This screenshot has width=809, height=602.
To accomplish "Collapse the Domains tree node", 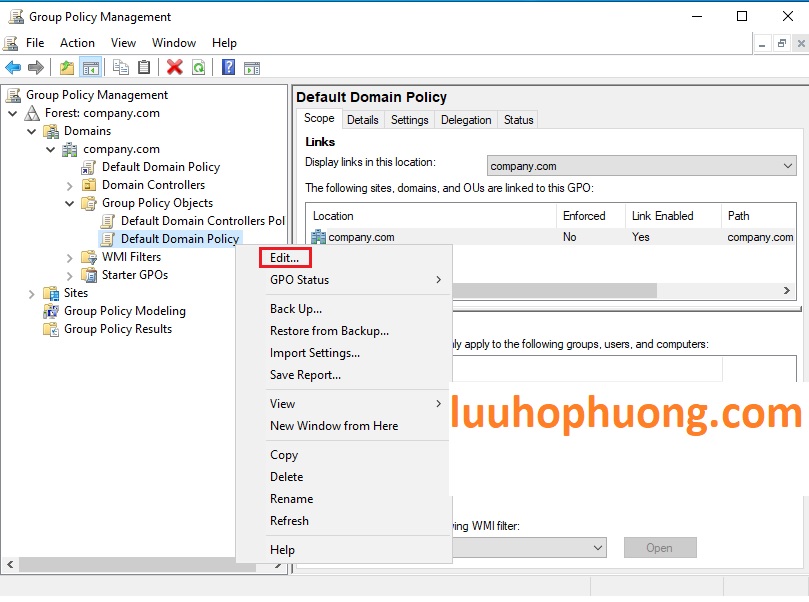I will click(x=32, y=130).
